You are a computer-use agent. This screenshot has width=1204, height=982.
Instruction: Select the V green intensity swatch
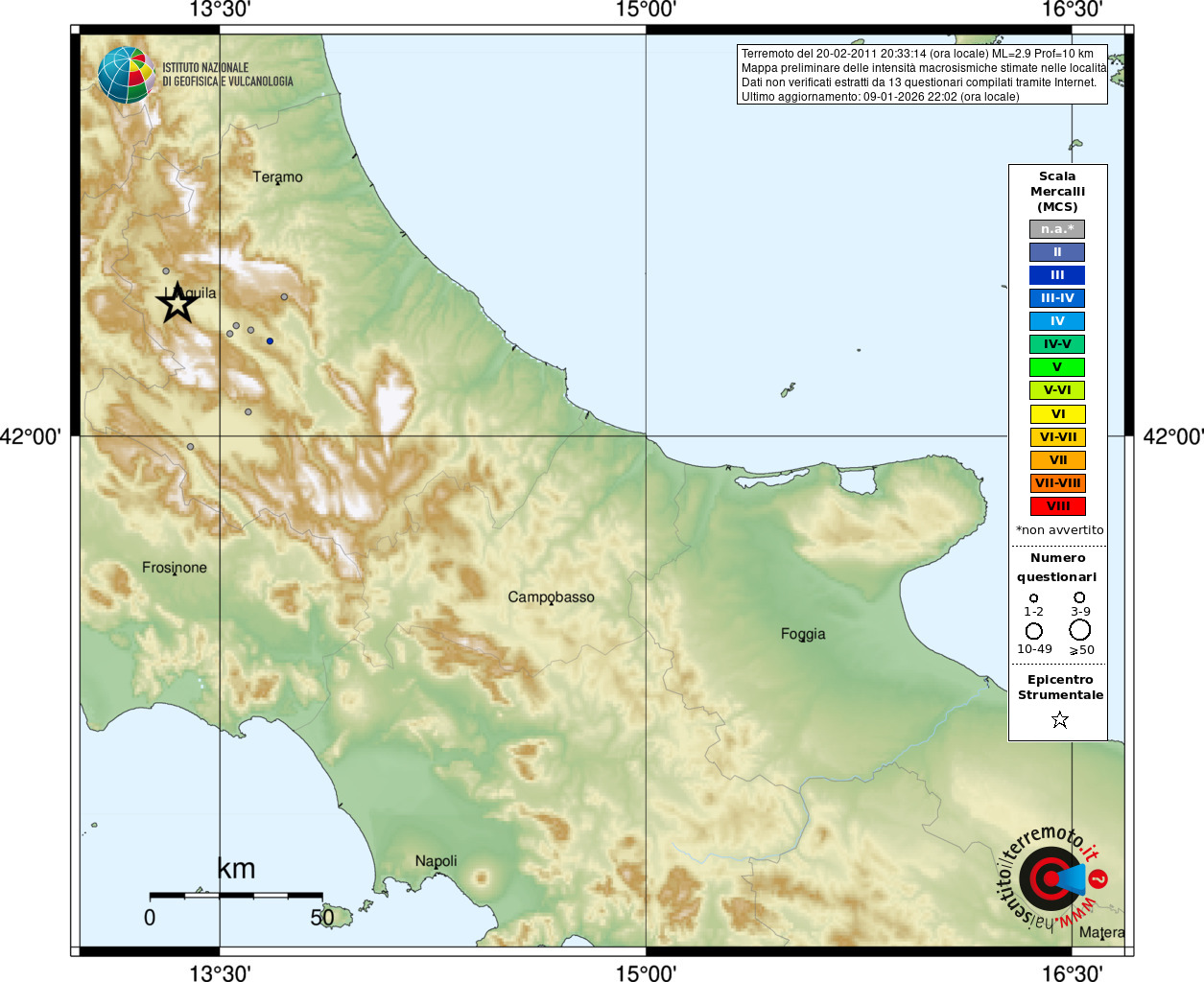pyautogui.click(x=1057, y=367)
